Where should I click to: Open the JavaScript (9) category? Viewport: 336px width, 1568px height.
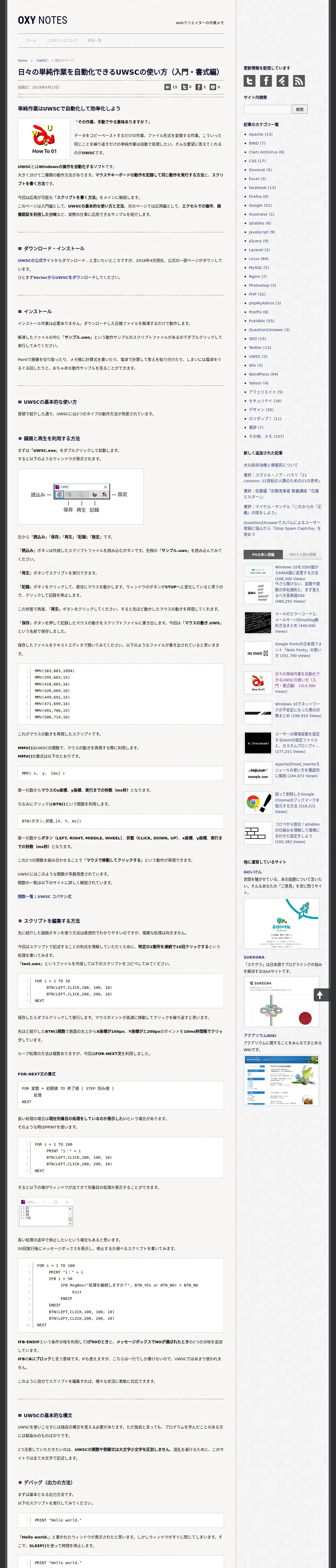click(262, 232)
